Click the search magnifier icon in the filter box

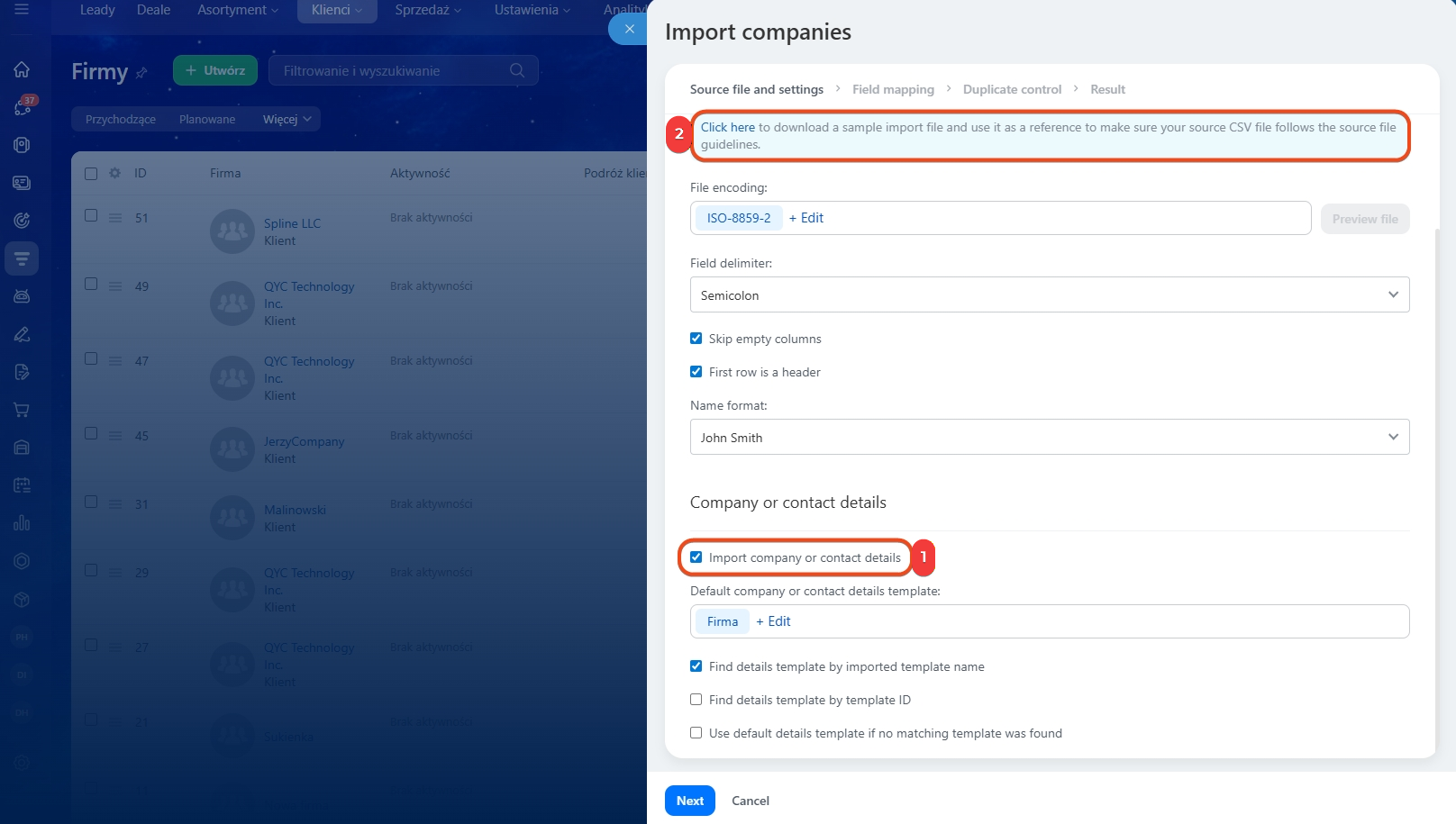point(516,70)
